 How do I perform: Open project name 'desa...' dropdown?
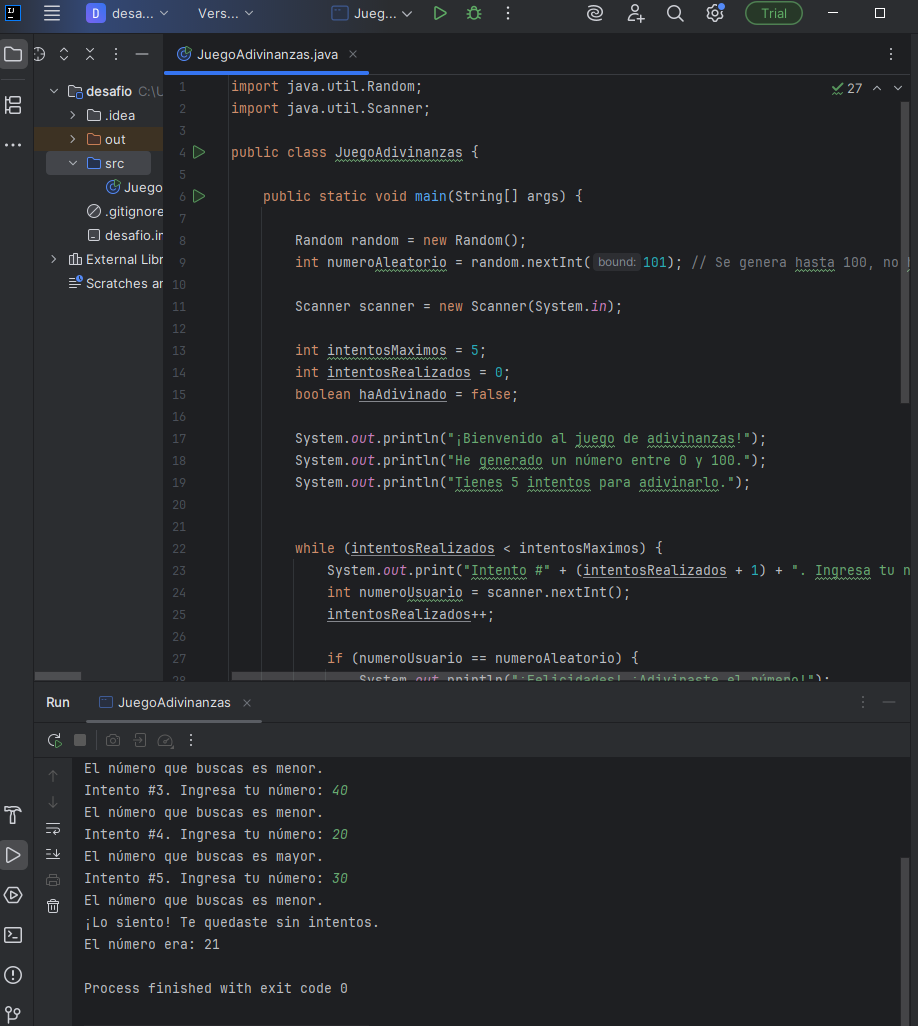pyautogui.click(x=128, y=13)
